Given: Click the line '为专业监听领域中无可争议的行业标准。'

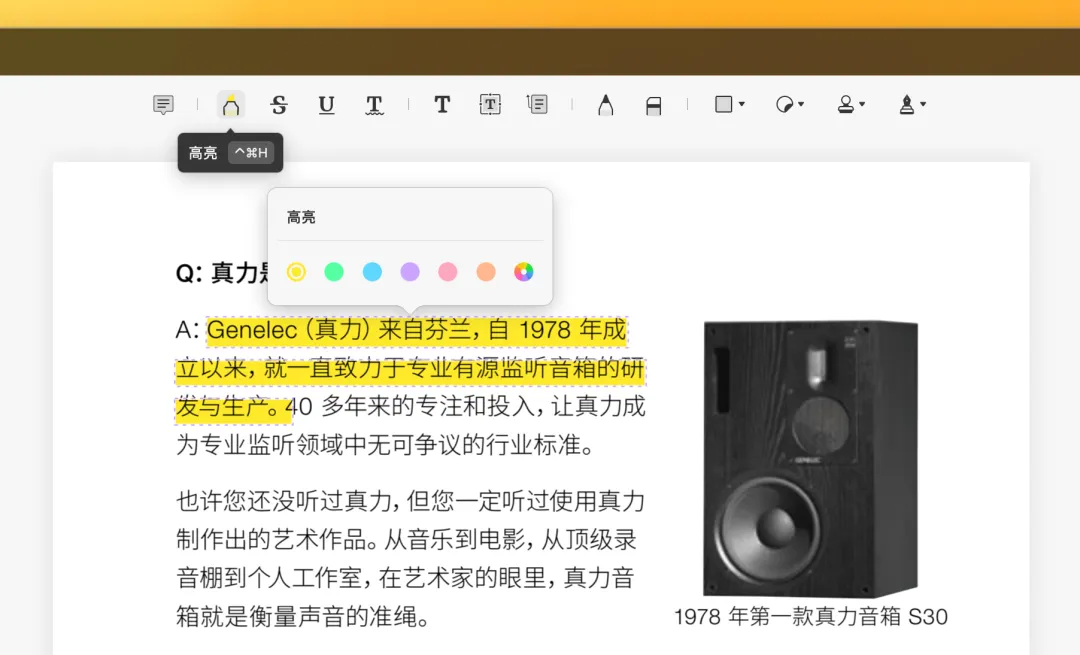Looking at the screenshot, I should click(386, 445).
